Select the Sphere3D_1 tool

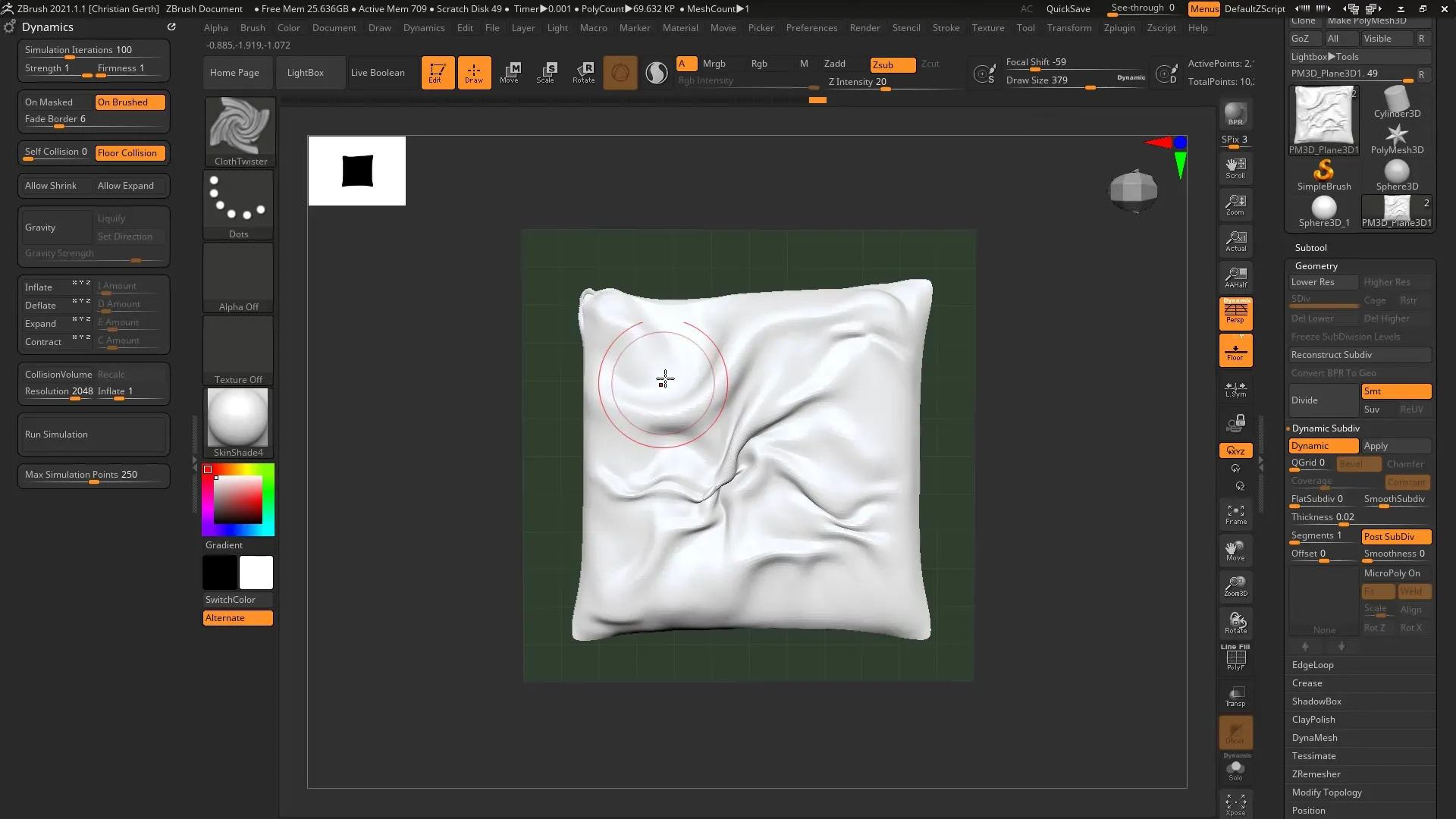[1324, 212]
